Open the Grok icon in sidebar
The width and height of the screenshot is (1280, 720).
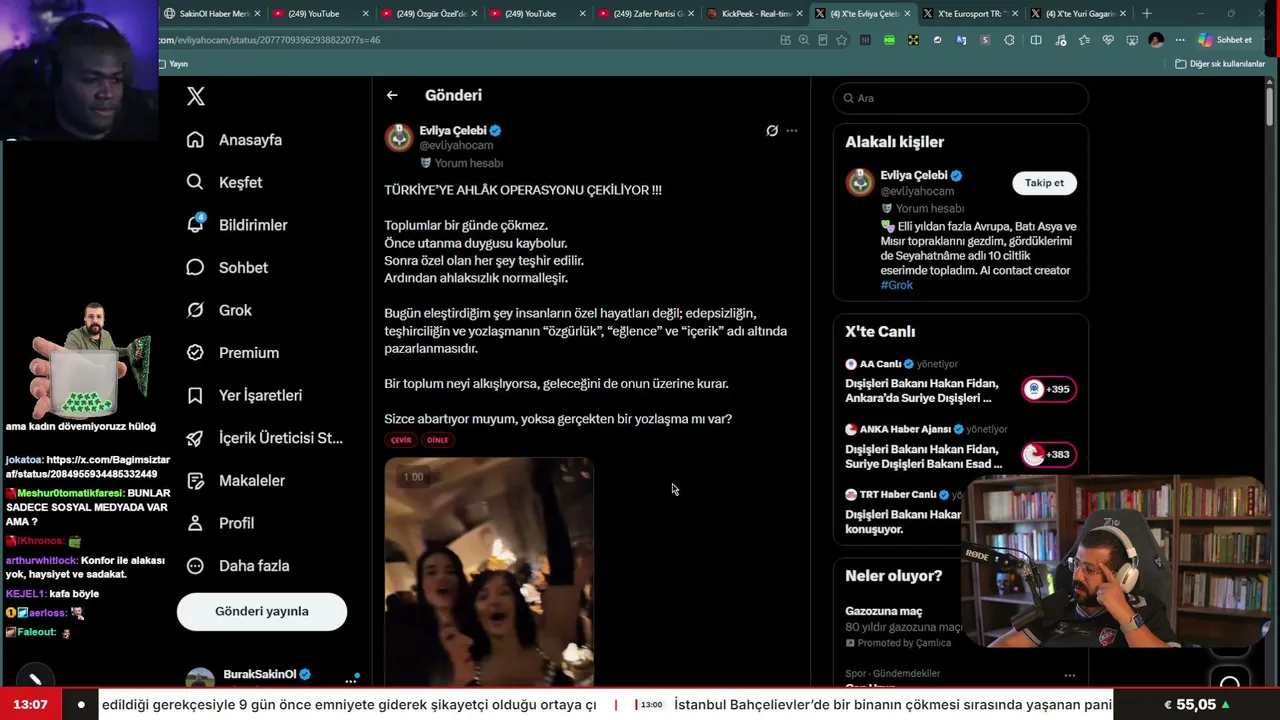[x=195, y=310]
